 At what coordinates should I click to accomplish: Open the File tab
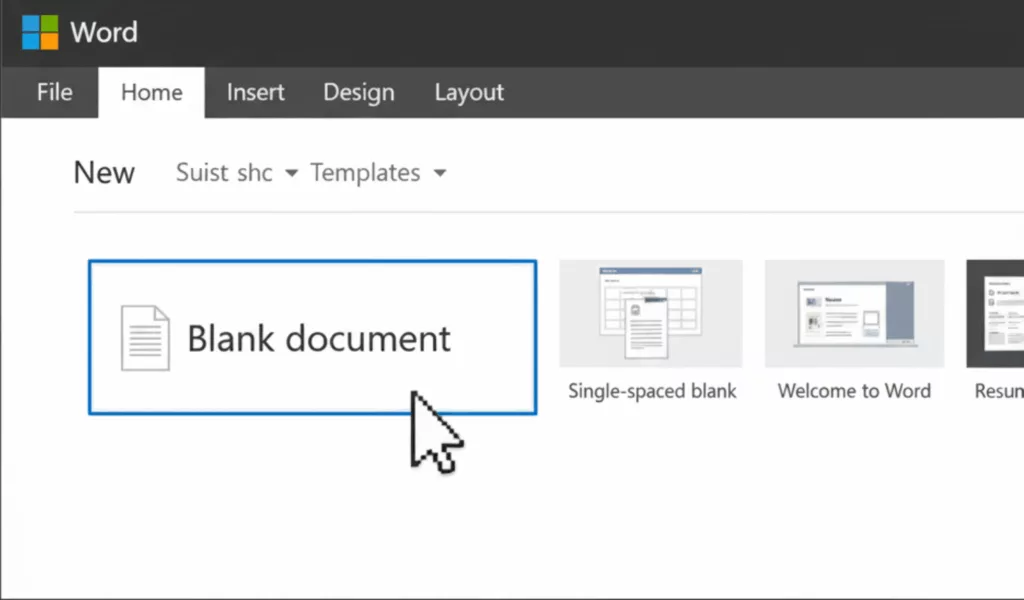click(x=54, y=92)
